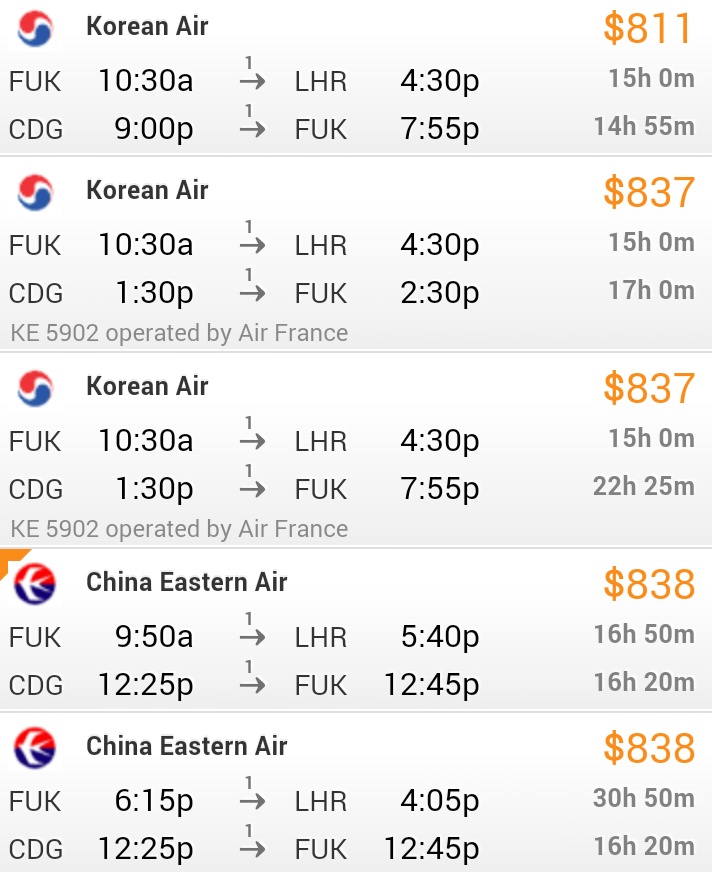This screenshot has height=872, width=712.
Task: Select the FUK 9:50a to LHR 5:40p outbound leg
Action: point(245,637)
